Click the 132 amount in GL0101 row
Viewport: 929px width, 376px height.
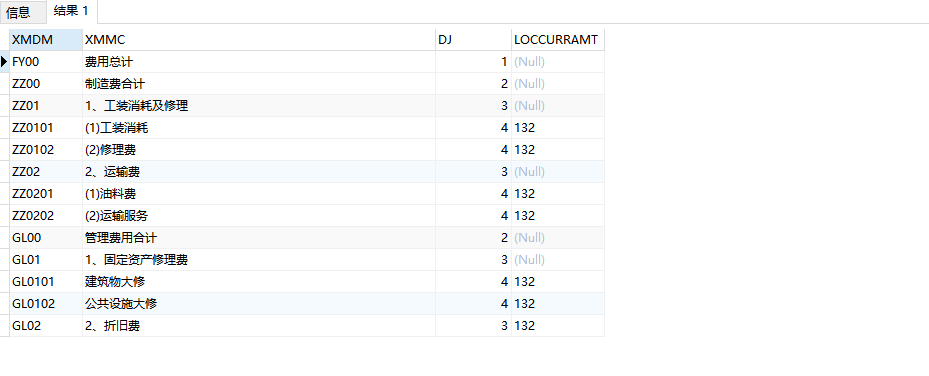[558, 281]
